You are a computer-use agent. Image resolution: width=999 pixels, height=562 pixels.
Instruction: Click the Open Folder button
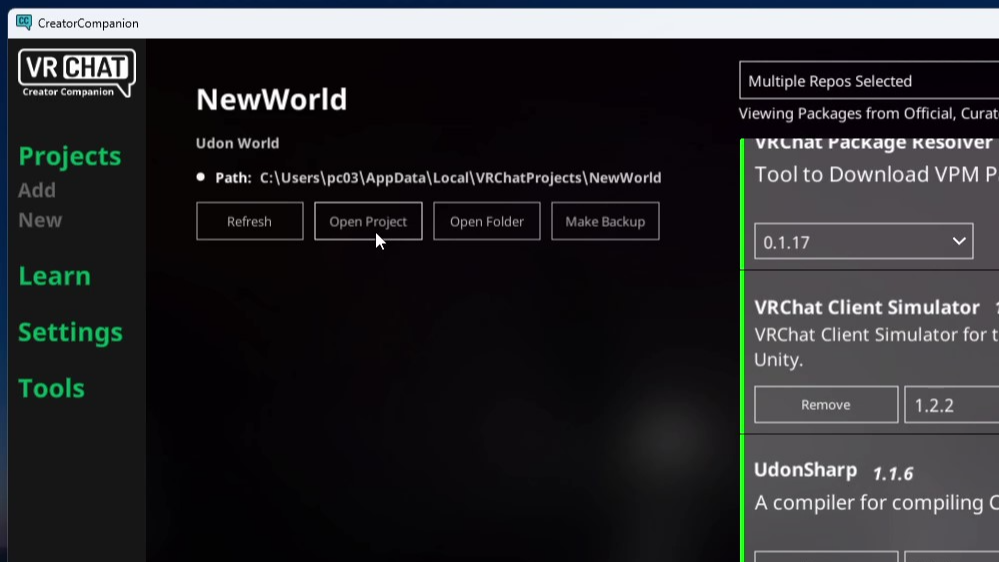click(x=487, y=221)
